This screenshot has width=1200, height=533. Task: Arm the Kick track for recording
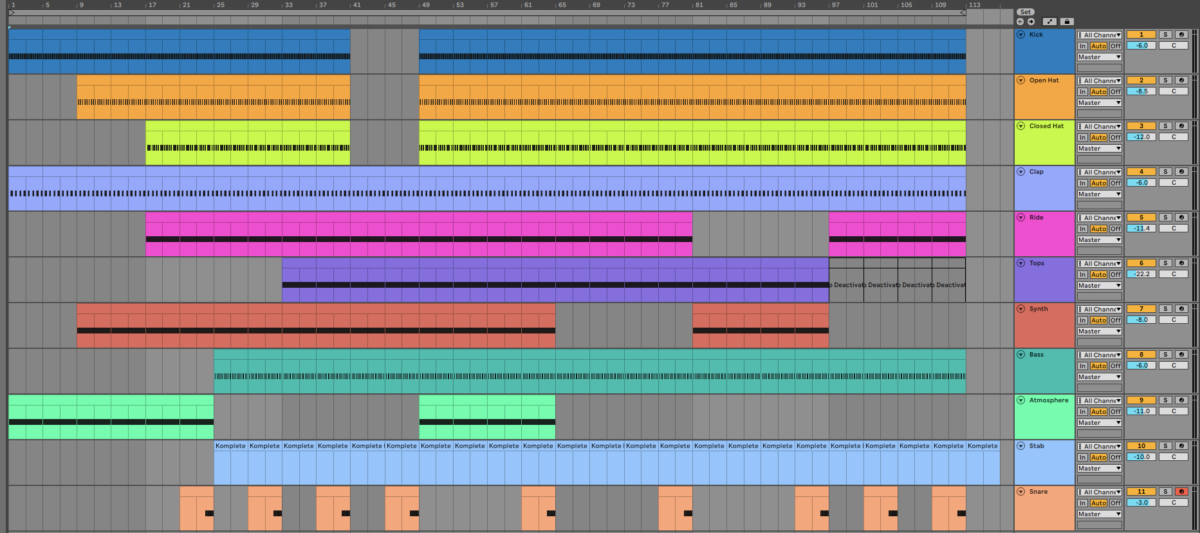coord(1182,34)
